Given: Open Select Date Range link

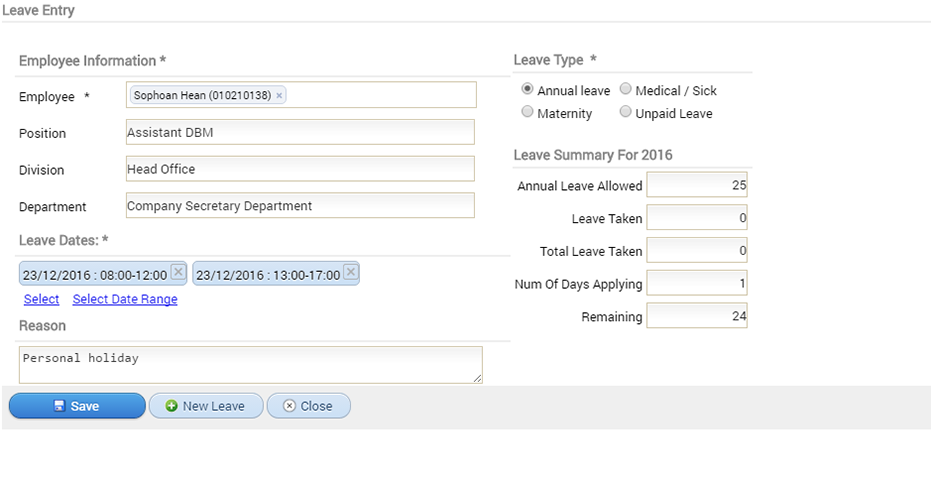Looking at the screenshot, I should tap(125, 299).
